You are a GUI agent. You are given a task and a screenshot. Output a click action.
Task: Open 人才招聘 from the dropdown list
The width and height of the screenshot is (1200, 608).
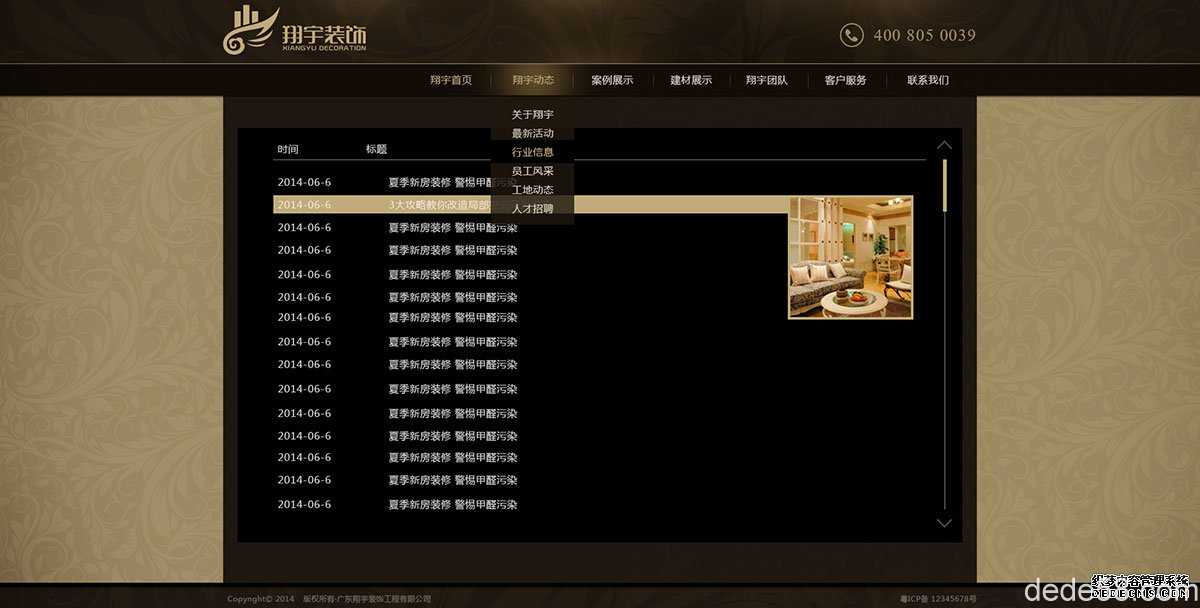tap(533, 209)
